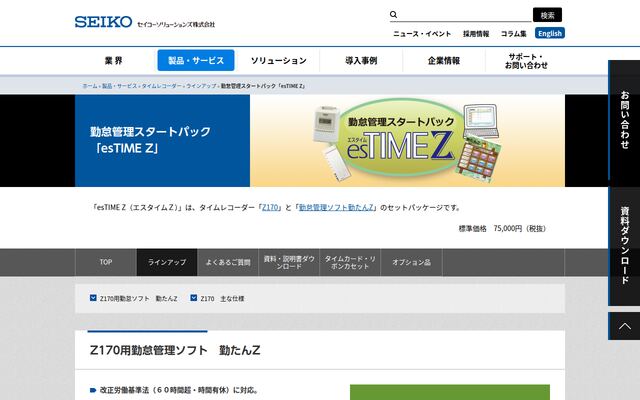This screenshot has width=640, height=400.
Task: Switch to English site
Action: [x=550, y=33]
